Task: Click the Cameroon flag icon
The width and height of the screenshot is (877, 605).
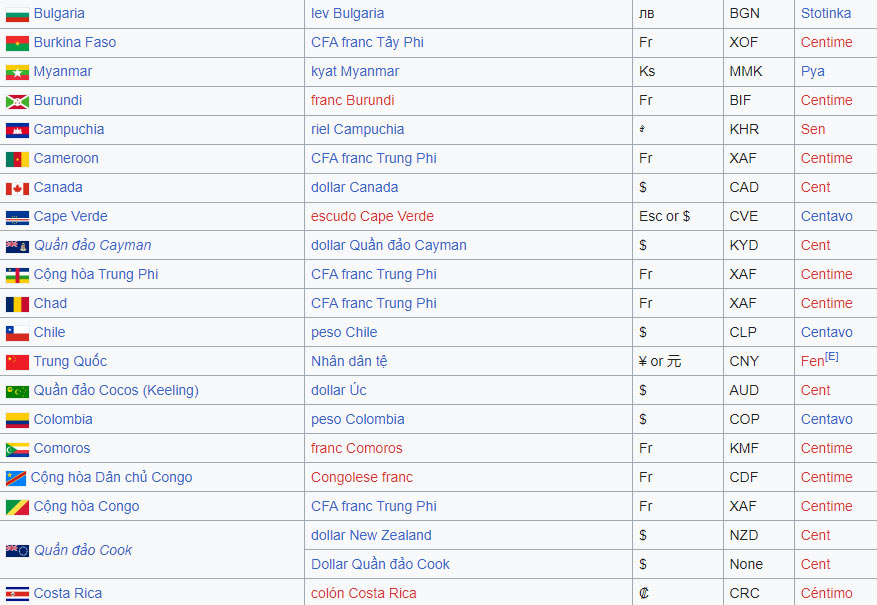Action: pyautogui.click(x=16, y=159)
